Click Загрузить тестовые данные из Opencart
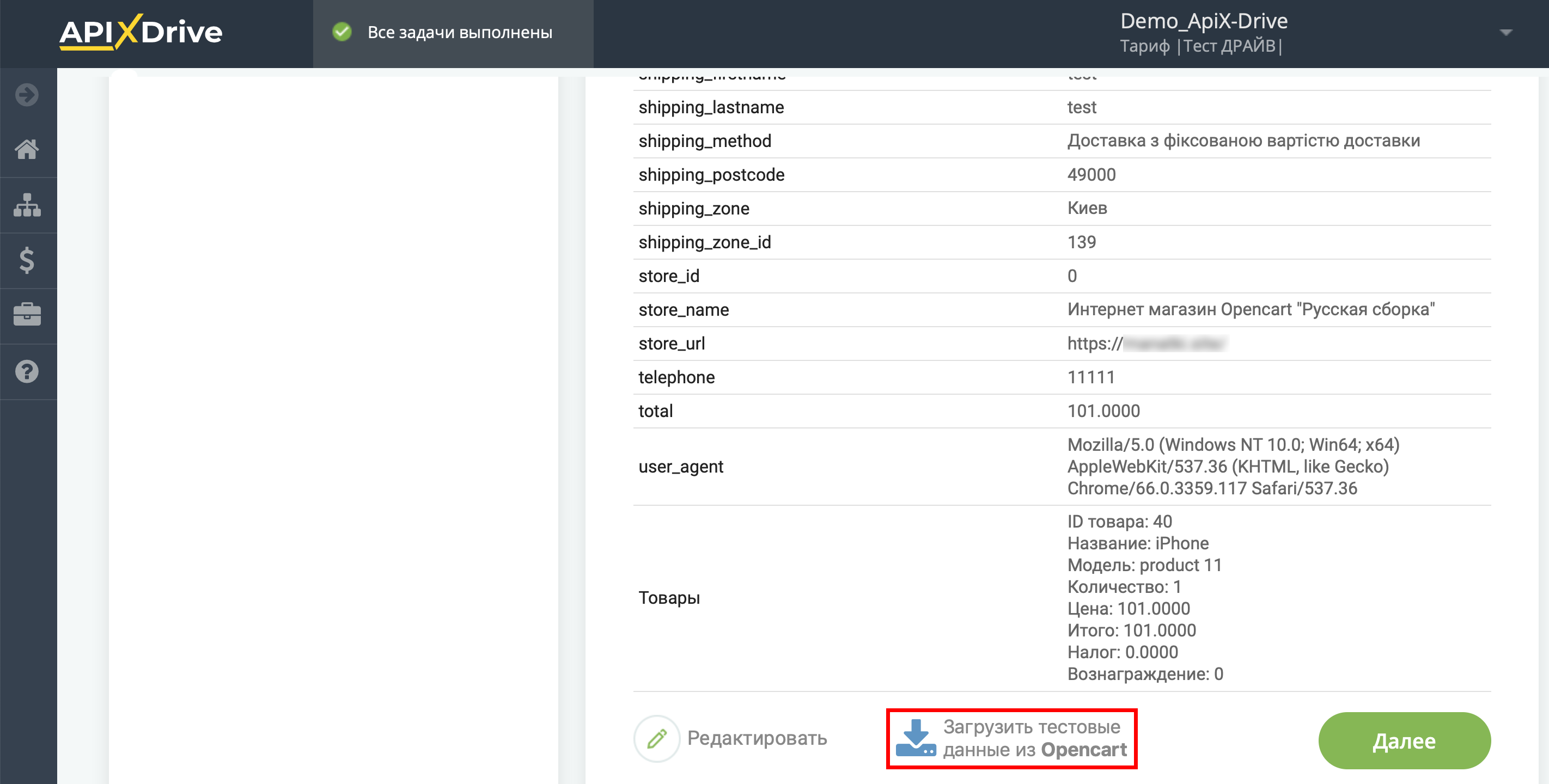This screenshot has width=1549, height=784. [1011, 738]
